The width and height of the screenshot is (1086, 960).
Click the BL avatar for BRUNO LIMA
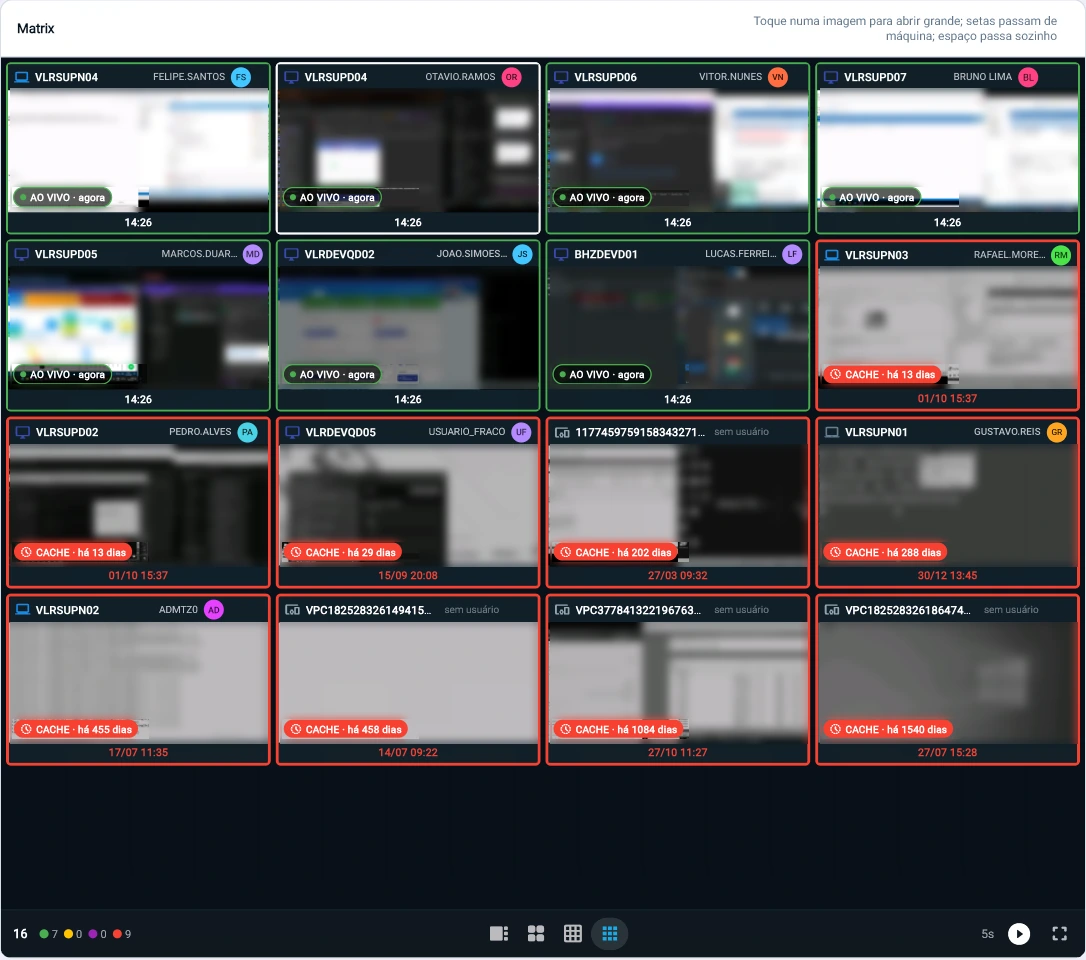[x=1029, y=77]
